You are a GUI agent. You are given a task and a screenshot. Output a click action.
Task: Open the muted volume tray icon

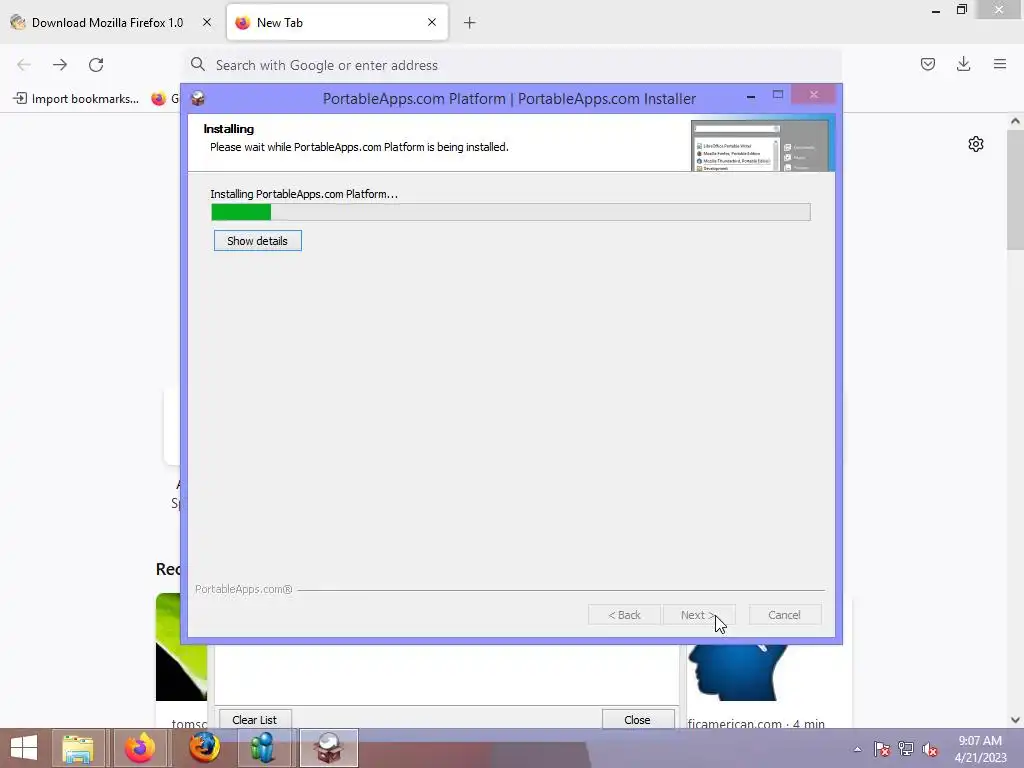[931, 750]
